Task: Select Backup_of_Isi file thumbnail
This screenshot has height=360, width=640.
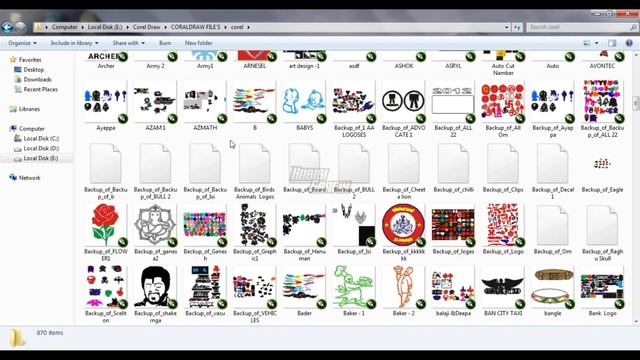Action: click(x=354, y=225)
